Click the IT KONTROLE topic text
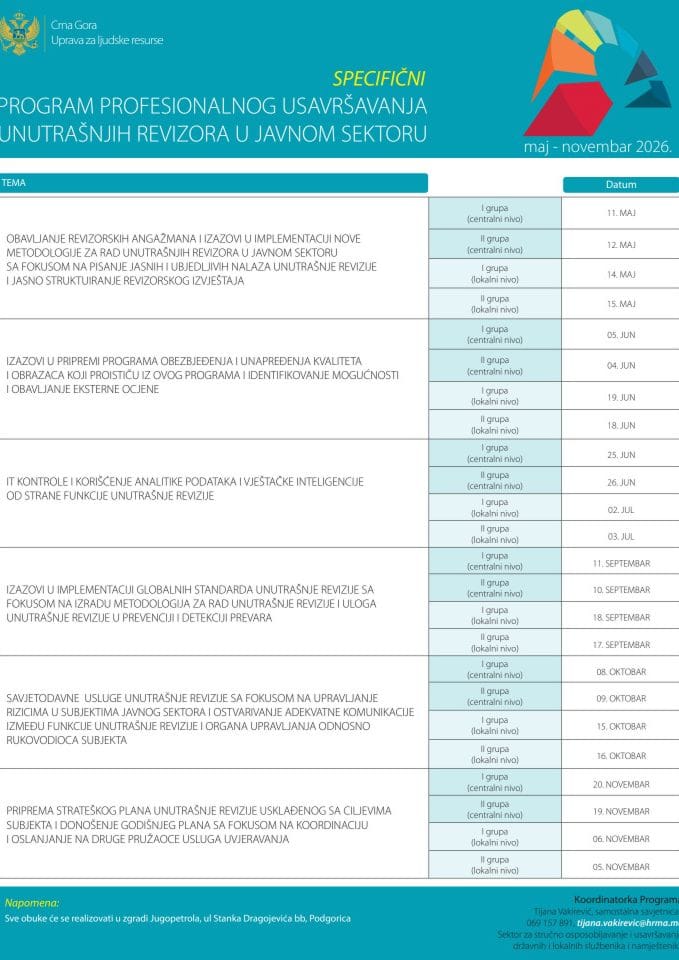The width and height of the screenshot is (679, 960). point(185,489)
